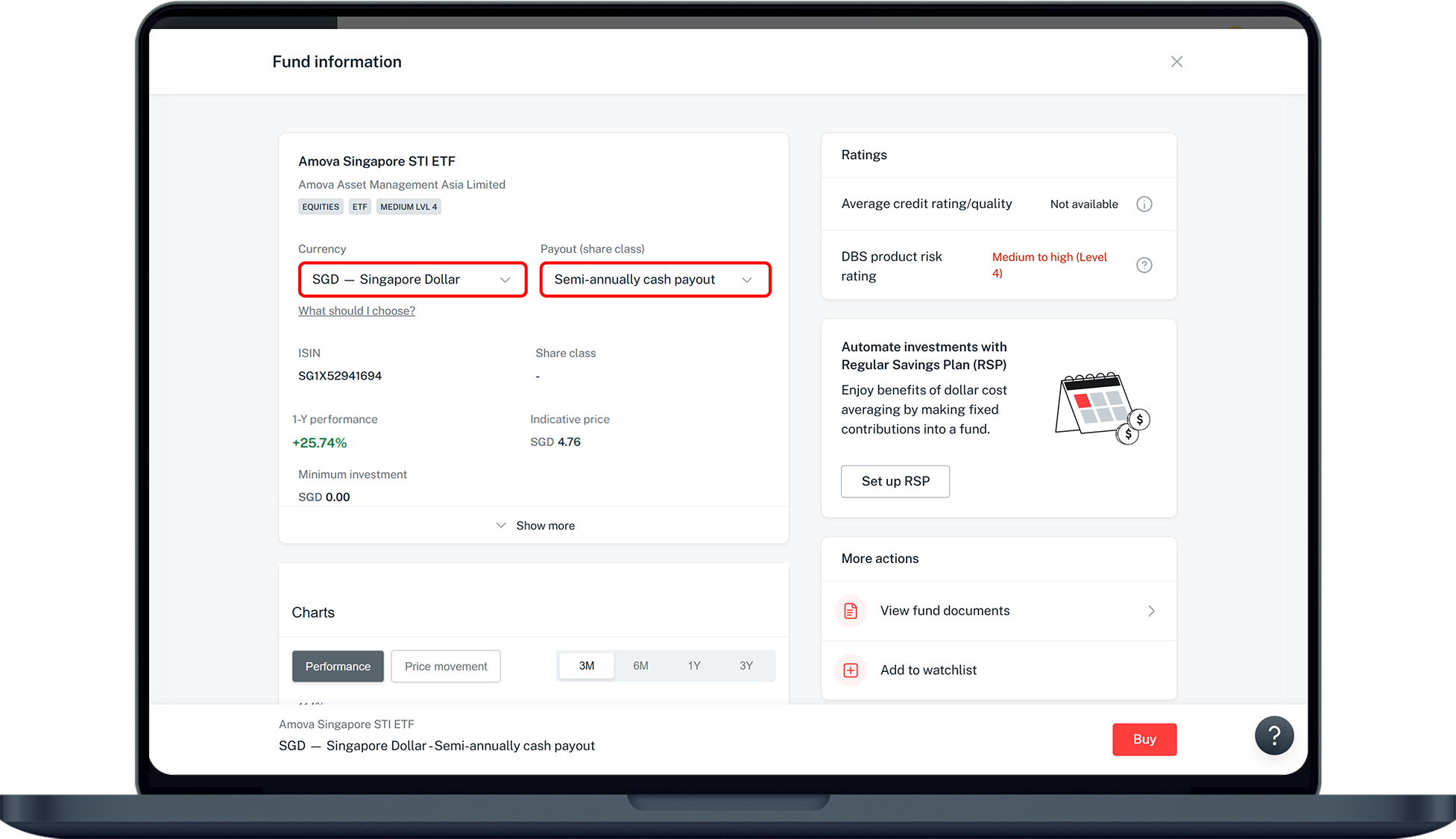Select the 3Y period tab
Image resolution: width=1456 pixels, height=839 pixels.
746,666
